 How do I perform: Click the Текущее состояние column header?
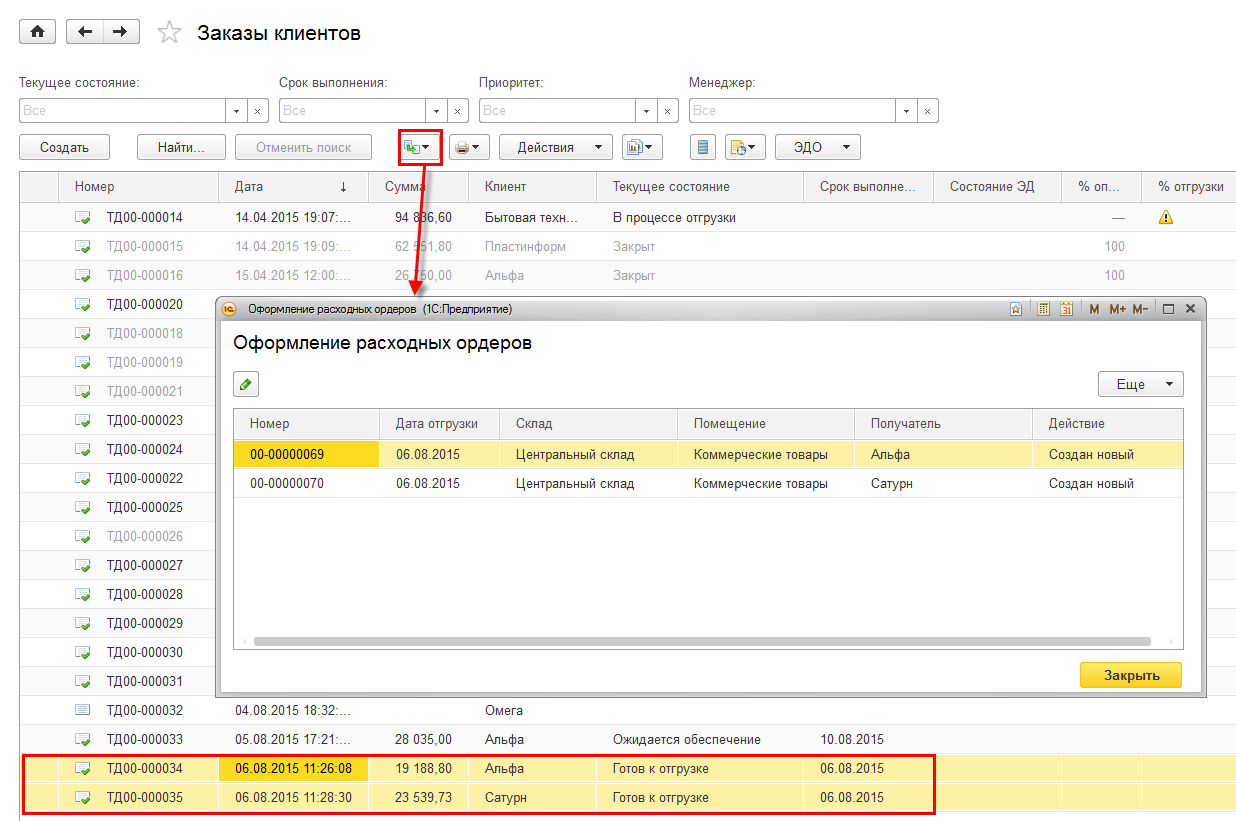coord(700,186)
